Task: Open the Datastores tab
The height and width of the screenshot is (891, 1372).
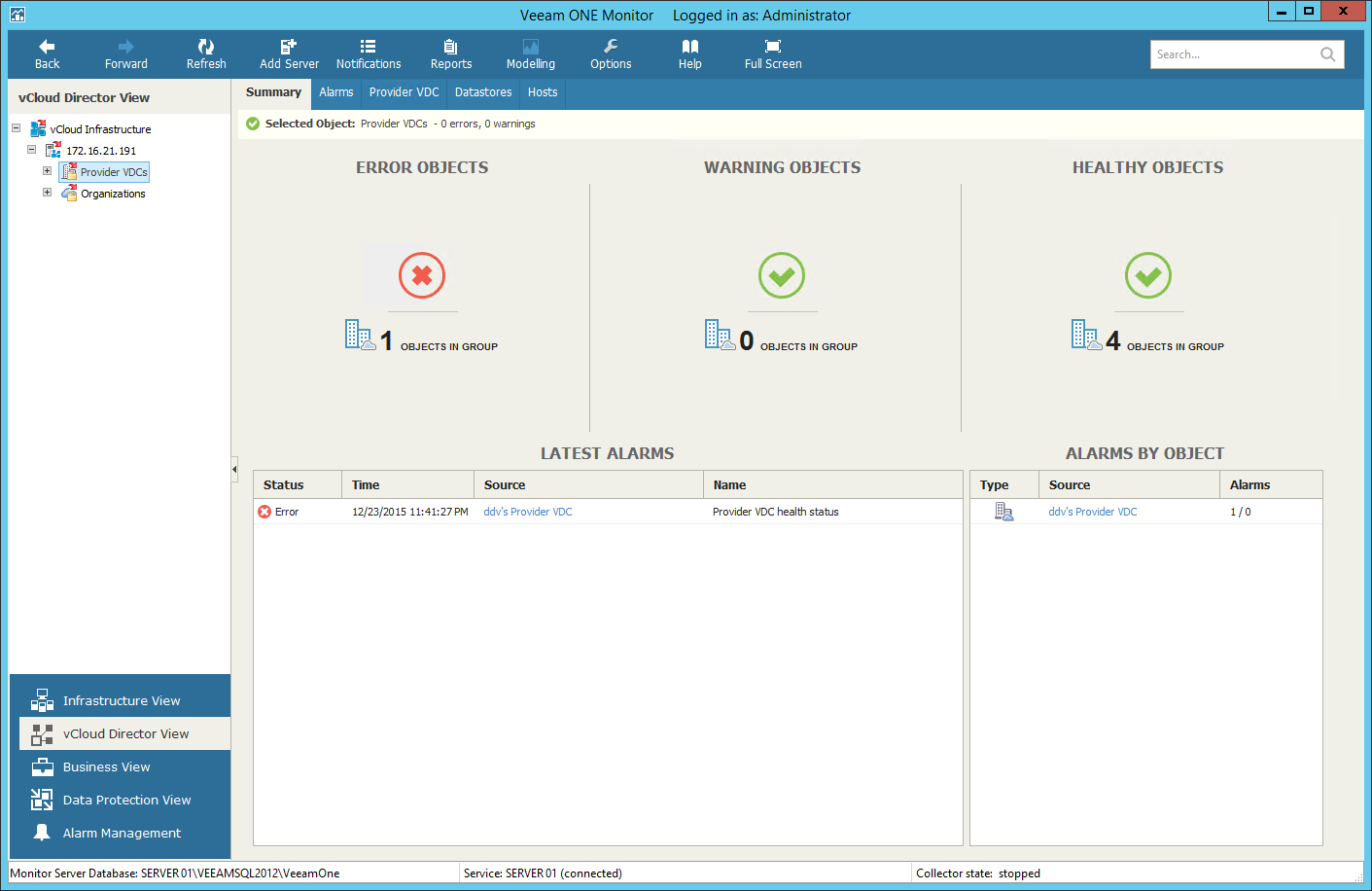Action: click(483, 92)
